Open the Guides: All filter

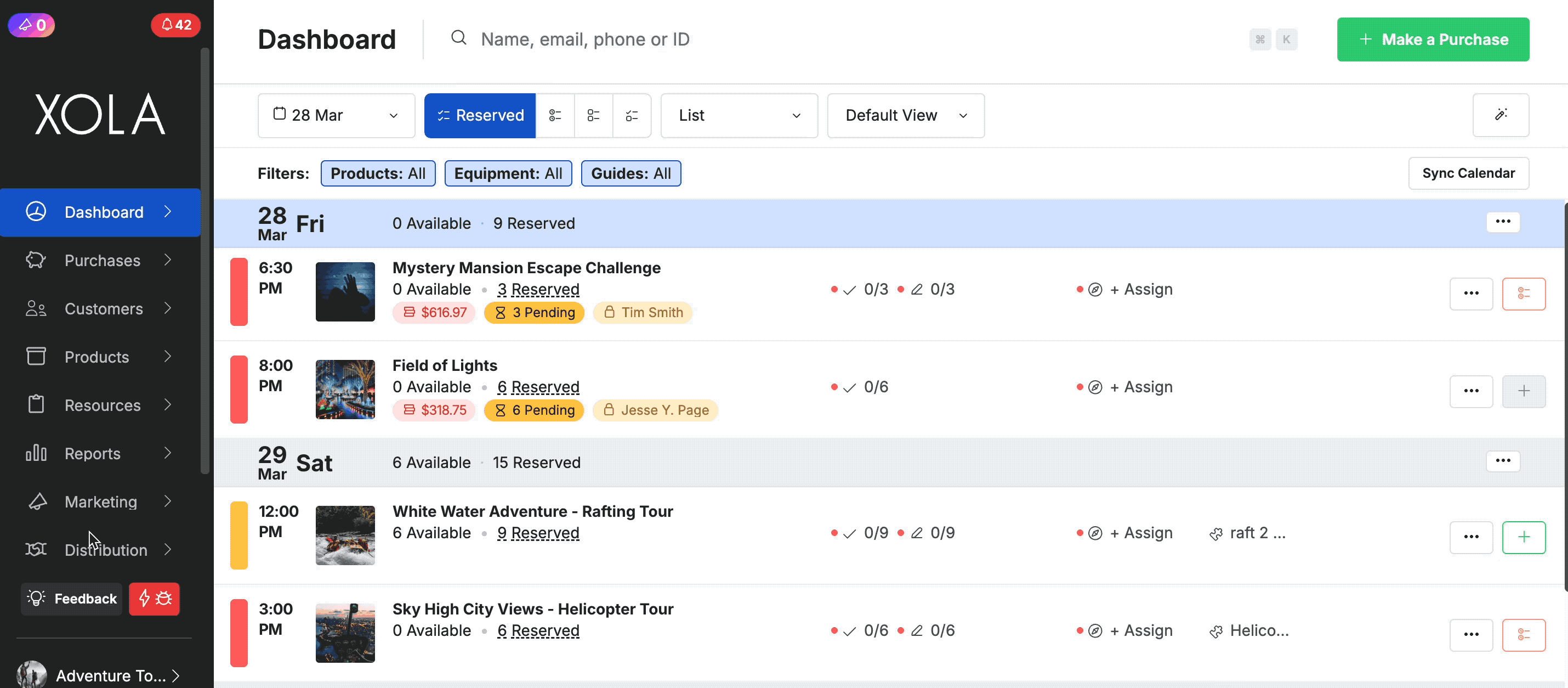pos(631,173)
